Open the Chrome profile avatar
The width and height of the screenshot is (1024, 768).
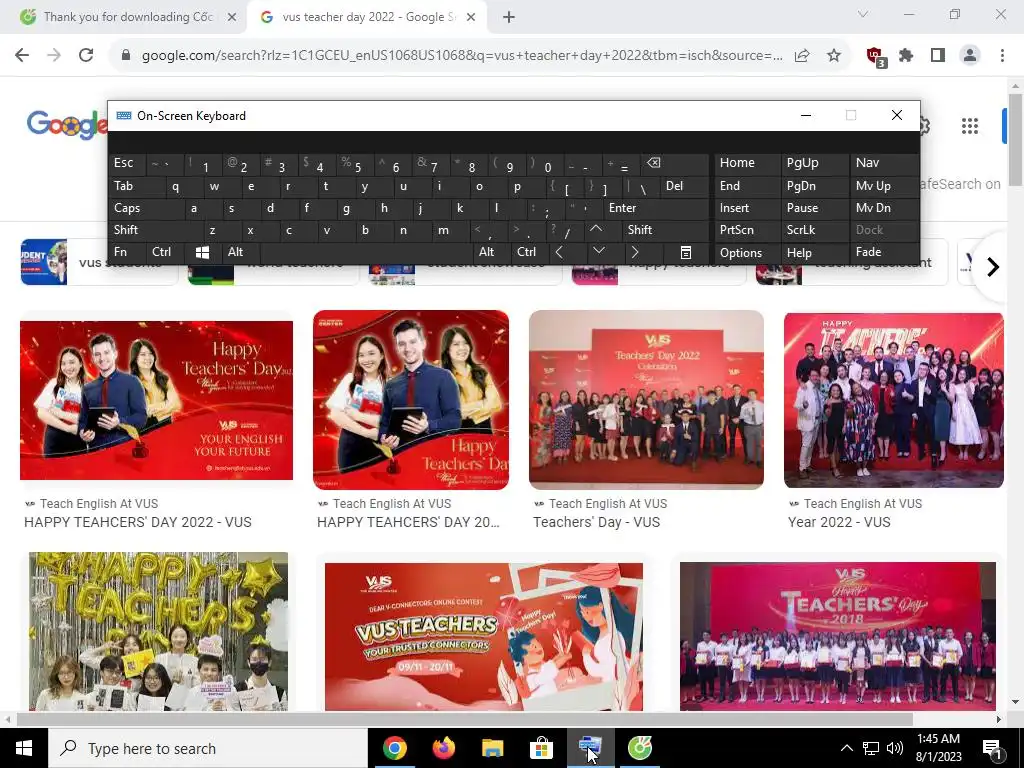point(970,56)
